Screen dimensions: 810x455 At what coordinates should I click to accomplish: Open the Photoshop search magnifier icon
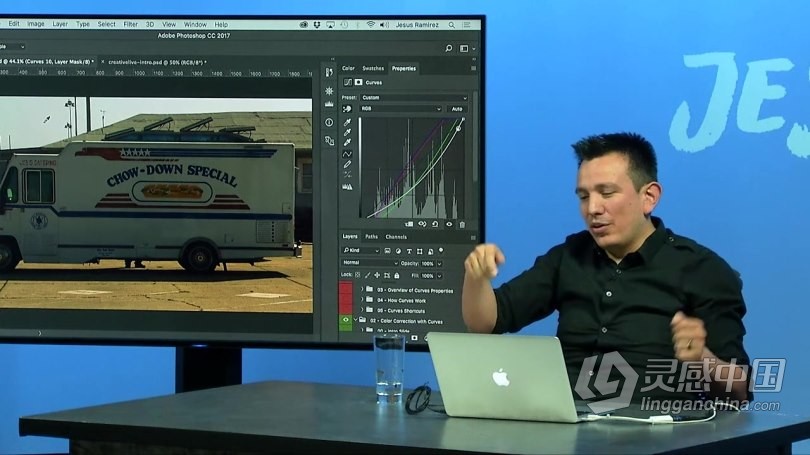(x=448, y=49)
